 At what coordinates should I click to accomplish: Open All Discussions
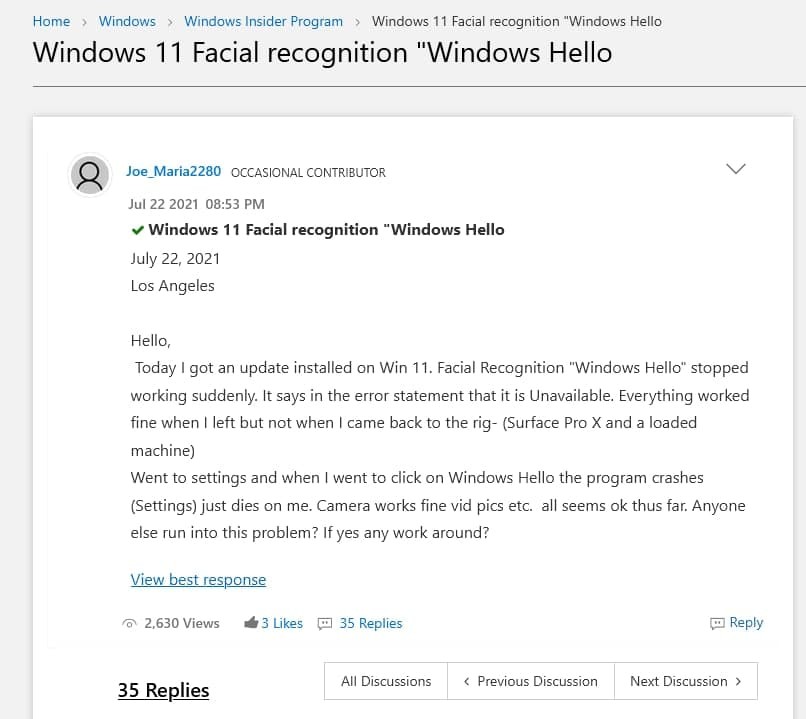(386, 681)
